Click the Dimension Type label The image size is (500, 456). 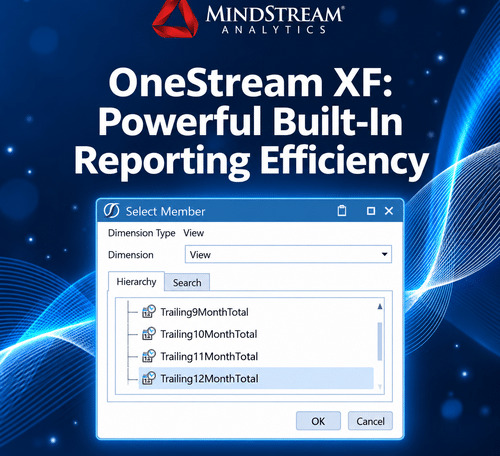click(142, 233)
